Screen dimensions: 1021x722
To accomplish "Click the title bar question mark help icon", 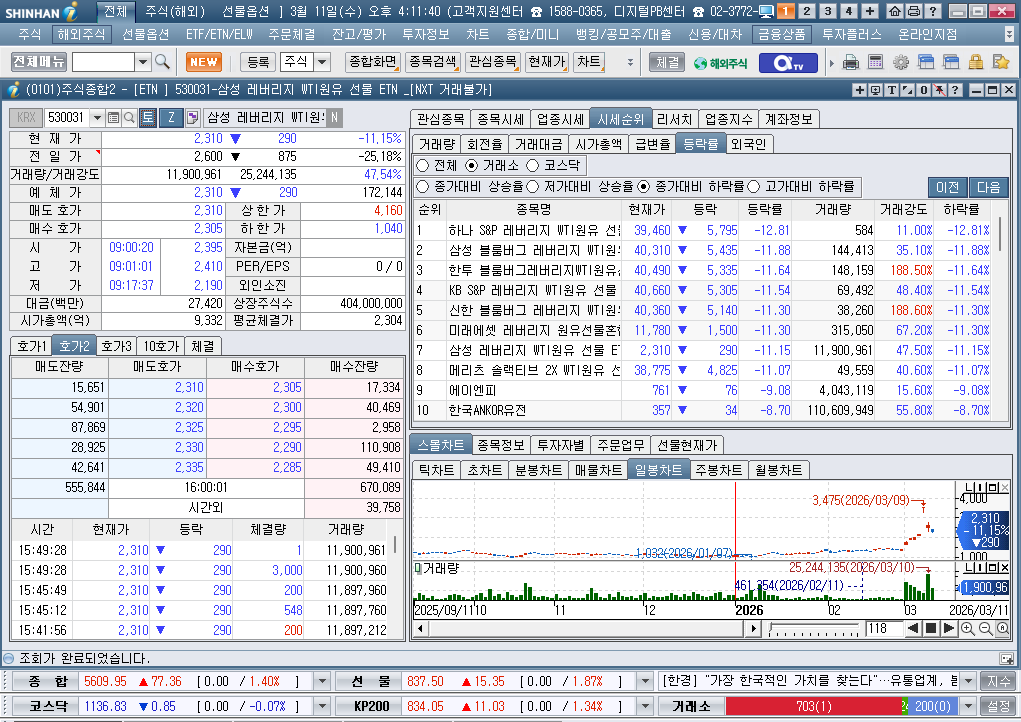I will point(932,11).
